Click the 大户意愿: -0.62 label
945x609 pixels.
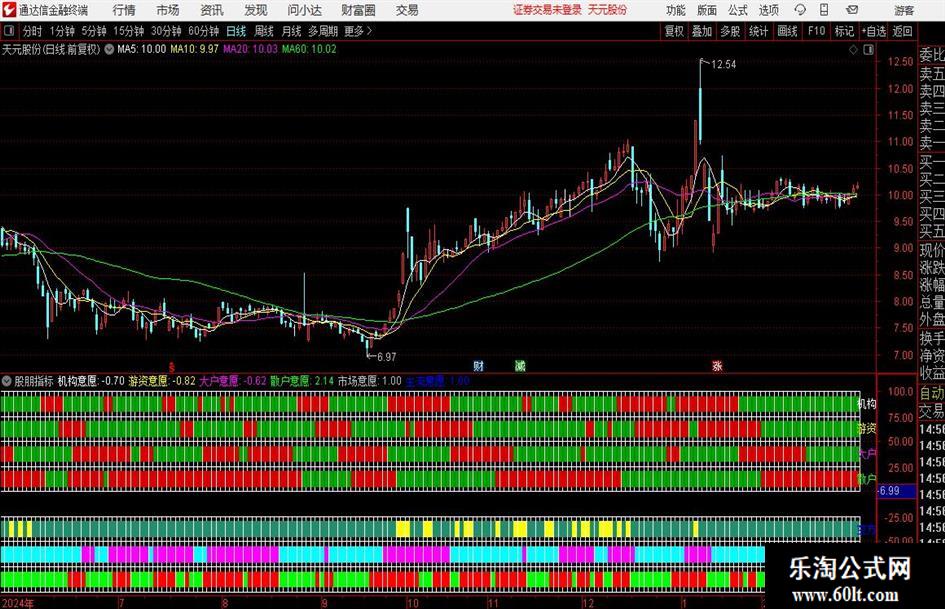click(233, 381)
